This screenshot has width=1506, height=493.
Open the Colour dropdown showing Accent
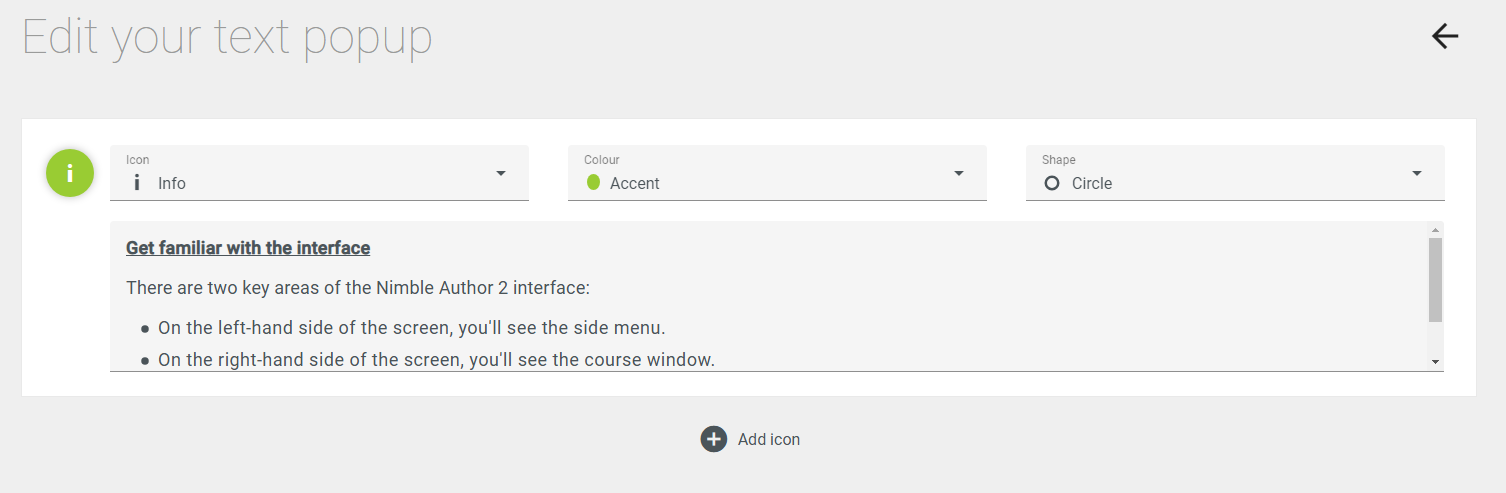tap(777, 173)
